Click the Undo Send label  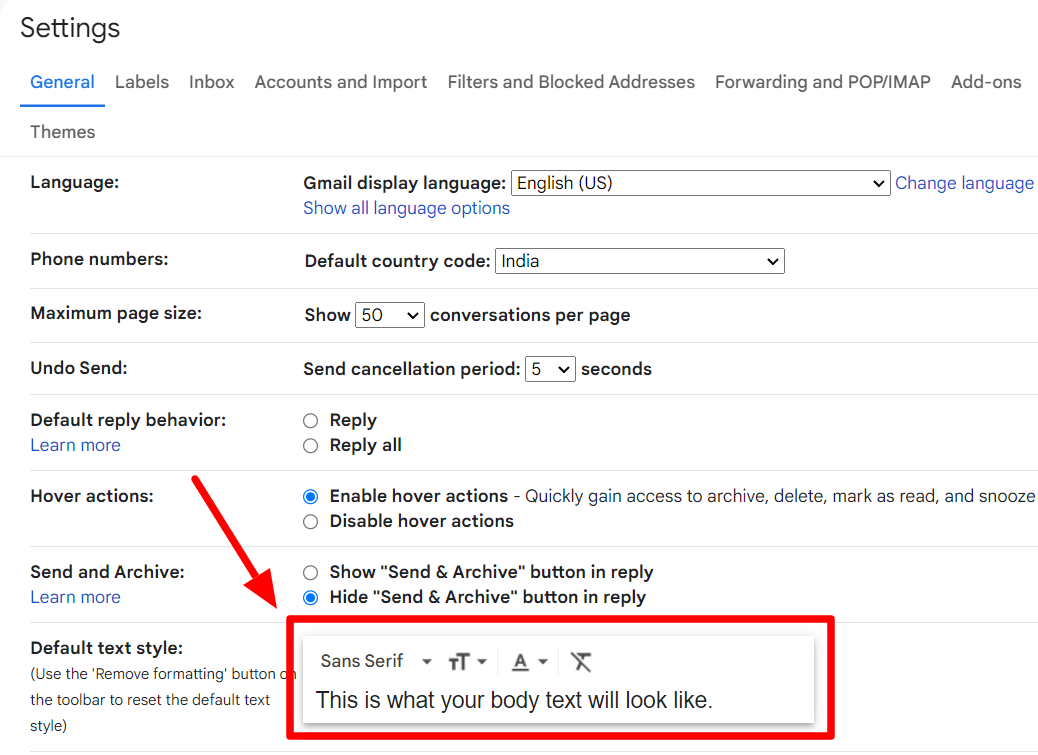pos(79,368)
